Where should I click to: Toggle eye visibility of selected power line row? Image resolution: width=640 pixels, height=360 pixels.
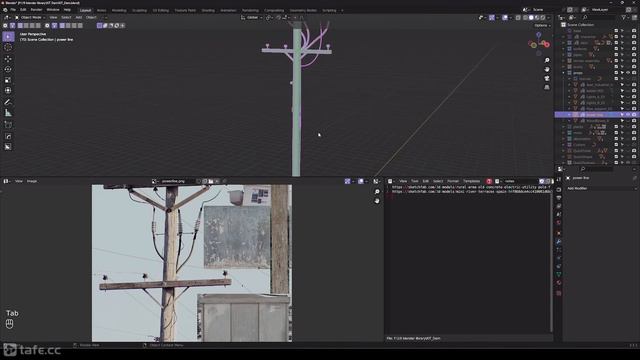point(628,115)
